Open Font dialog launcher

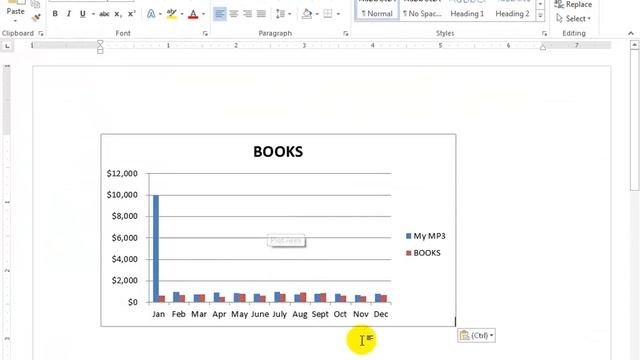[x=205, y=33]
